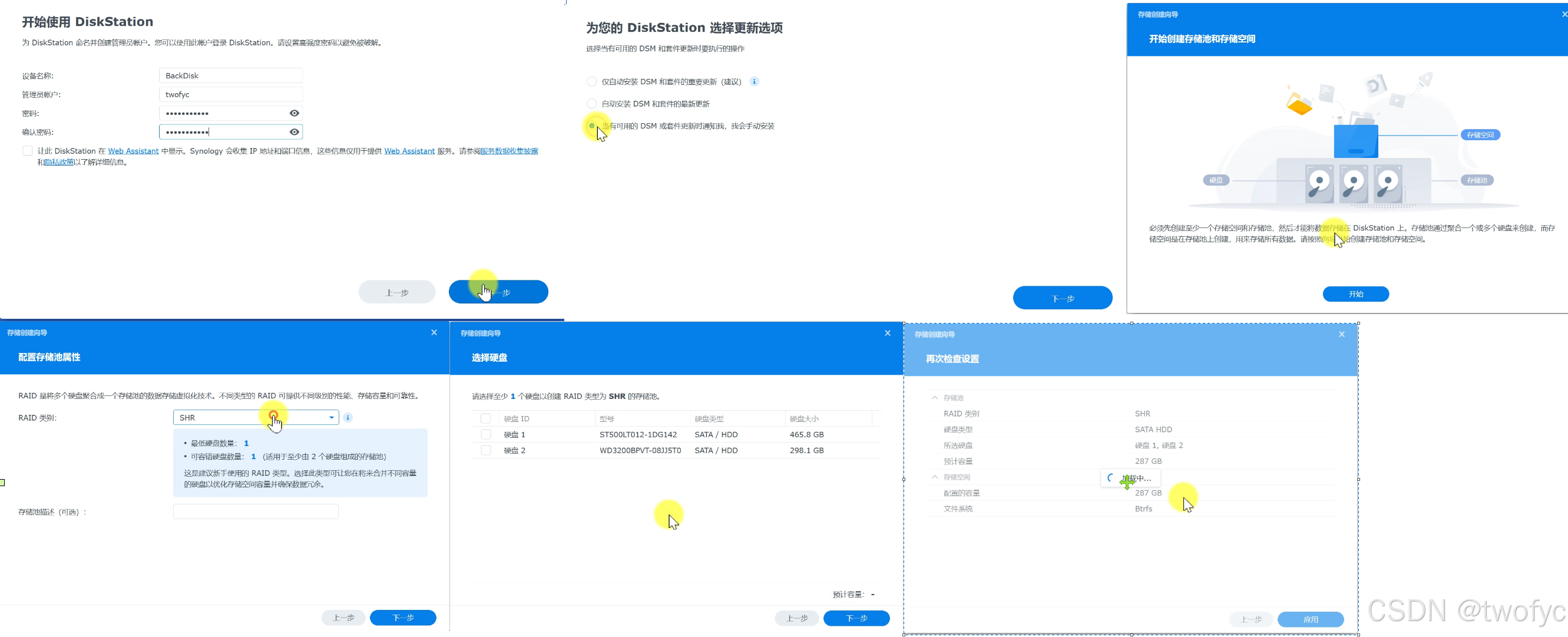Collapse the storage pool section
Viewport: 1568px width, 637px height.
[935, 398]
